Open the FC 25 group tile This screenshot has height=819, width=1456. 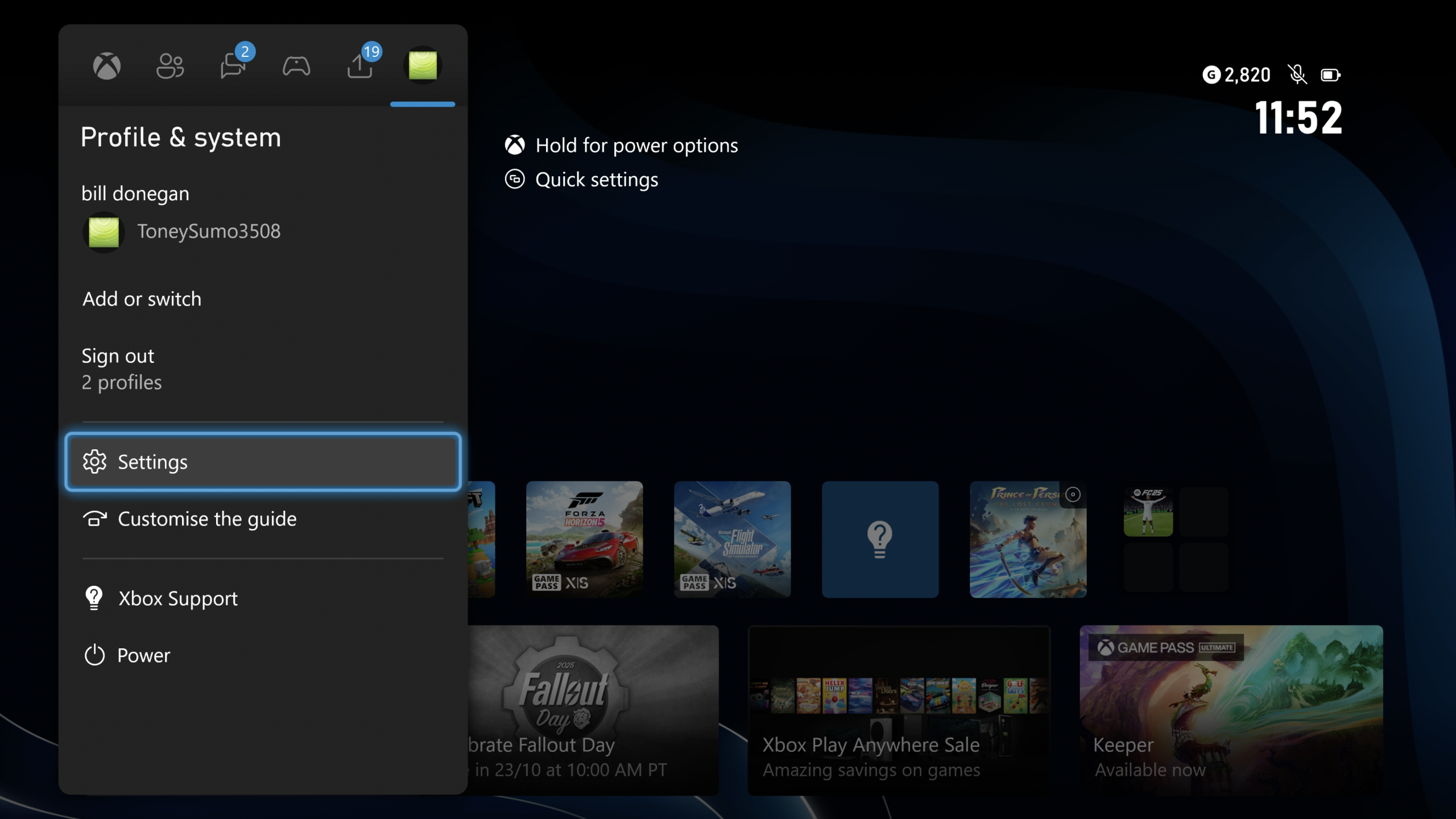point(1176,539)
